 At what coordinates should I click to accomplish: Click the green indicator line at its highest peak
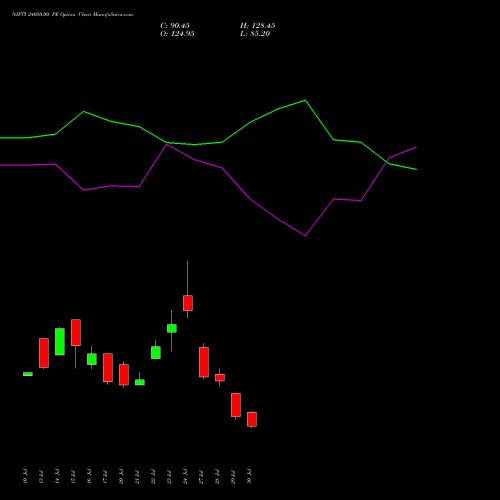305,100
